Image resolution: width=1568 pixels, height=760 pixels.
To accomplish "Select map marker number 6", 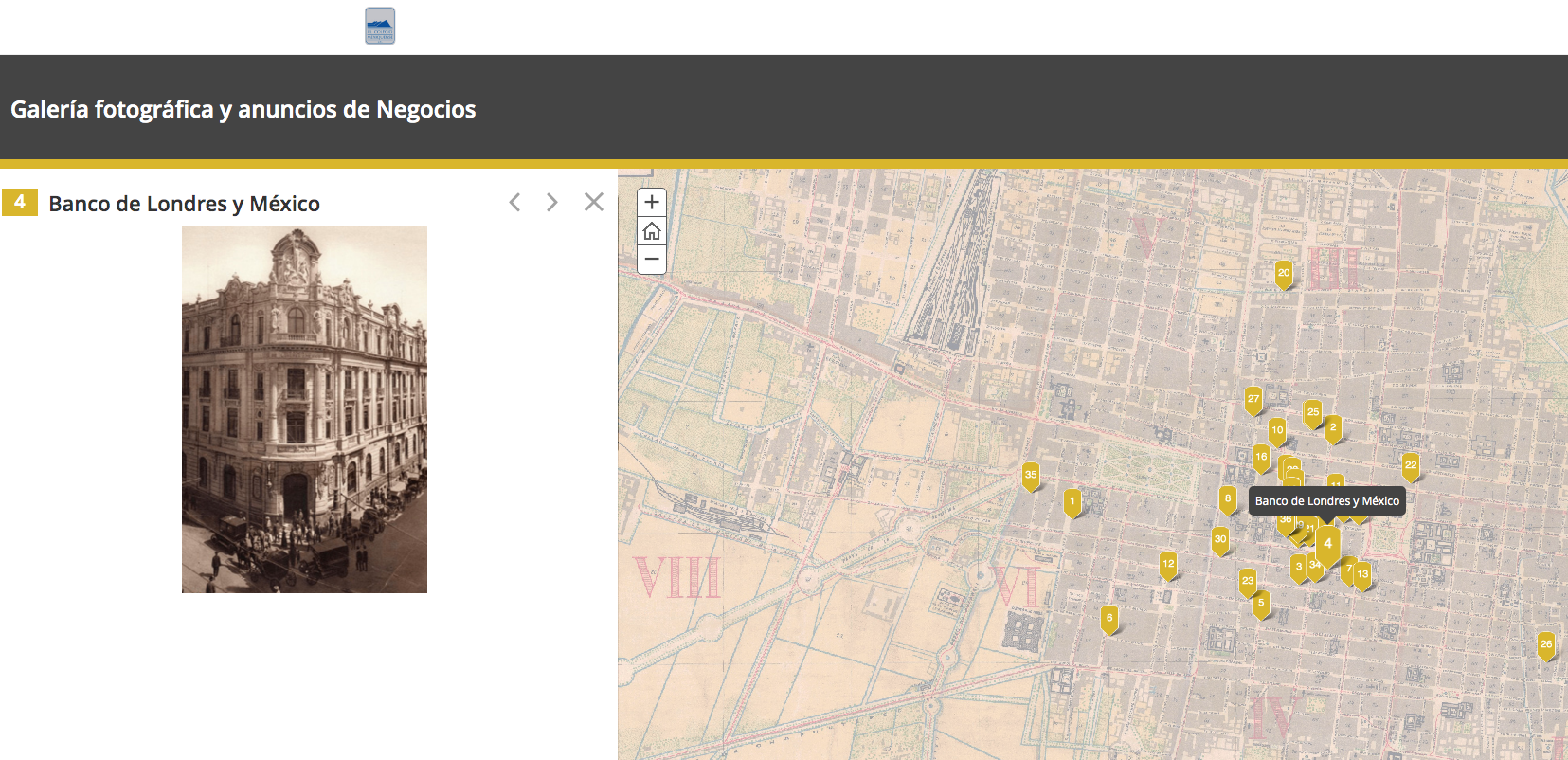I will pos(1109,619).
